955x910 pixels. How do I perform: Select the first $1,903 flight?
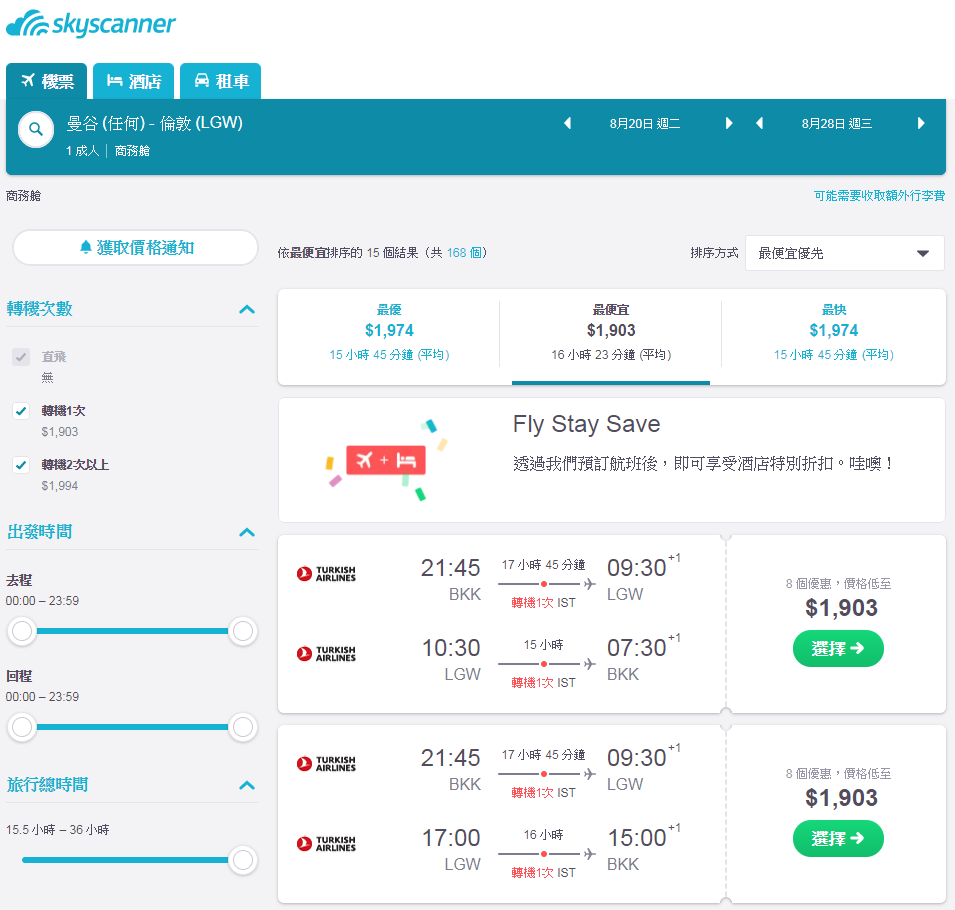tap(837, 649)
